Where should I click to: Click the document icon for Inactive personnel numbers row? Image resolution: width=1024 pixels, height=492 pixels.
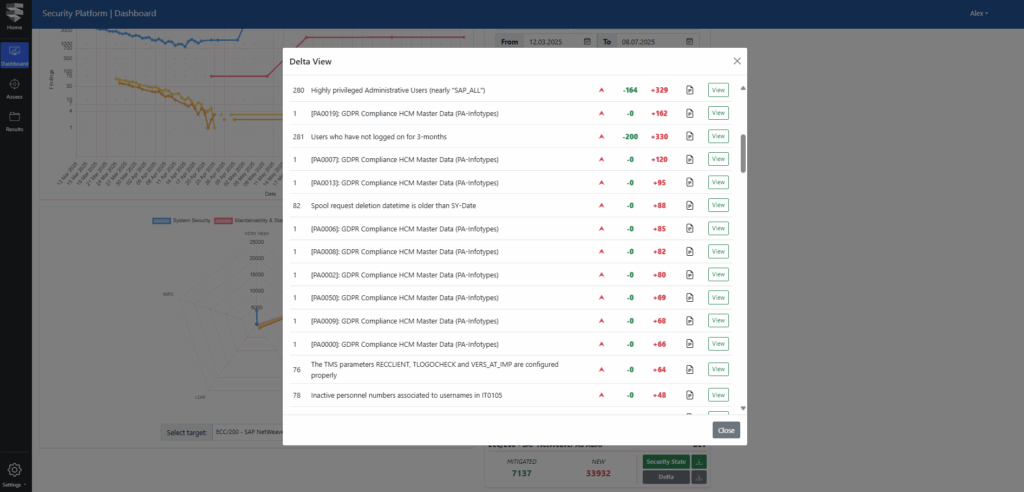689,395
